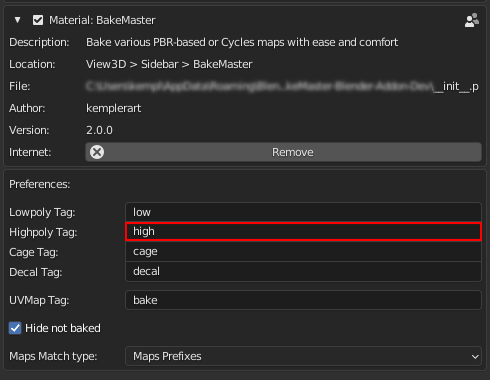
Task: Edit the Decal Tag field
Action: pyautogui.click(x=303, y=271)
